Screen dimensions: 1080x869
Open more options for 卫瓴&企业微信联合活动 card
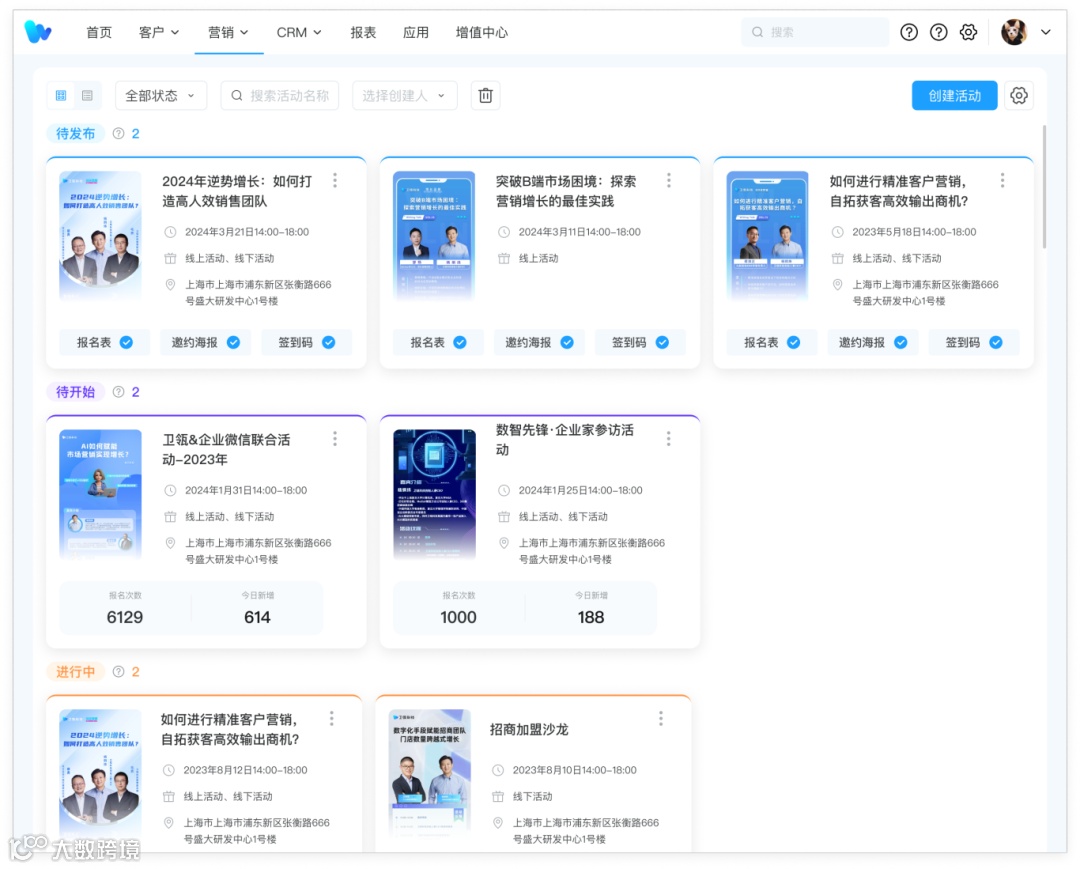(335, 439)
